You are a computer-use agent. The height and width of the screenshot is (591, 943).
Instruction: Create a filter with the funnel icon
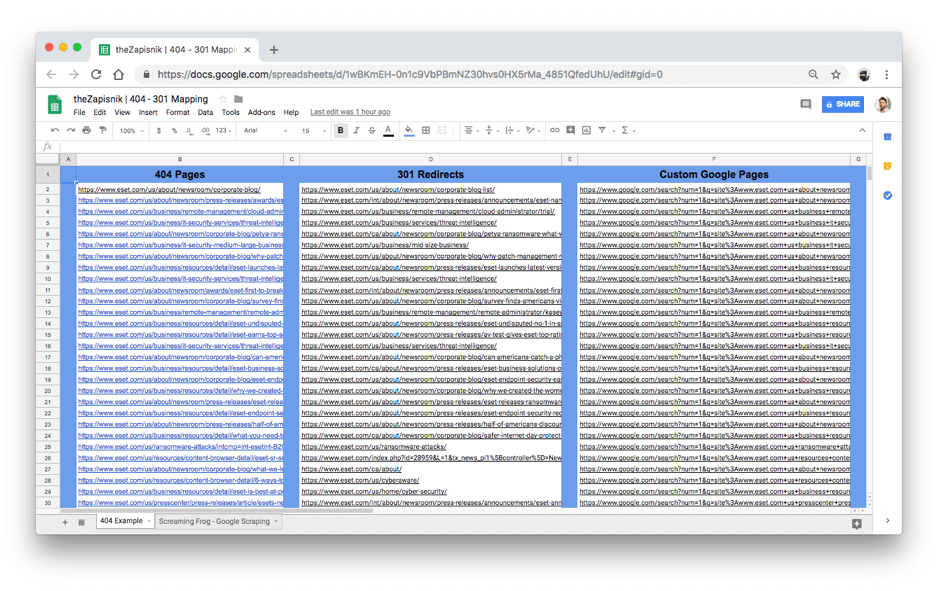tap(604, 130)
